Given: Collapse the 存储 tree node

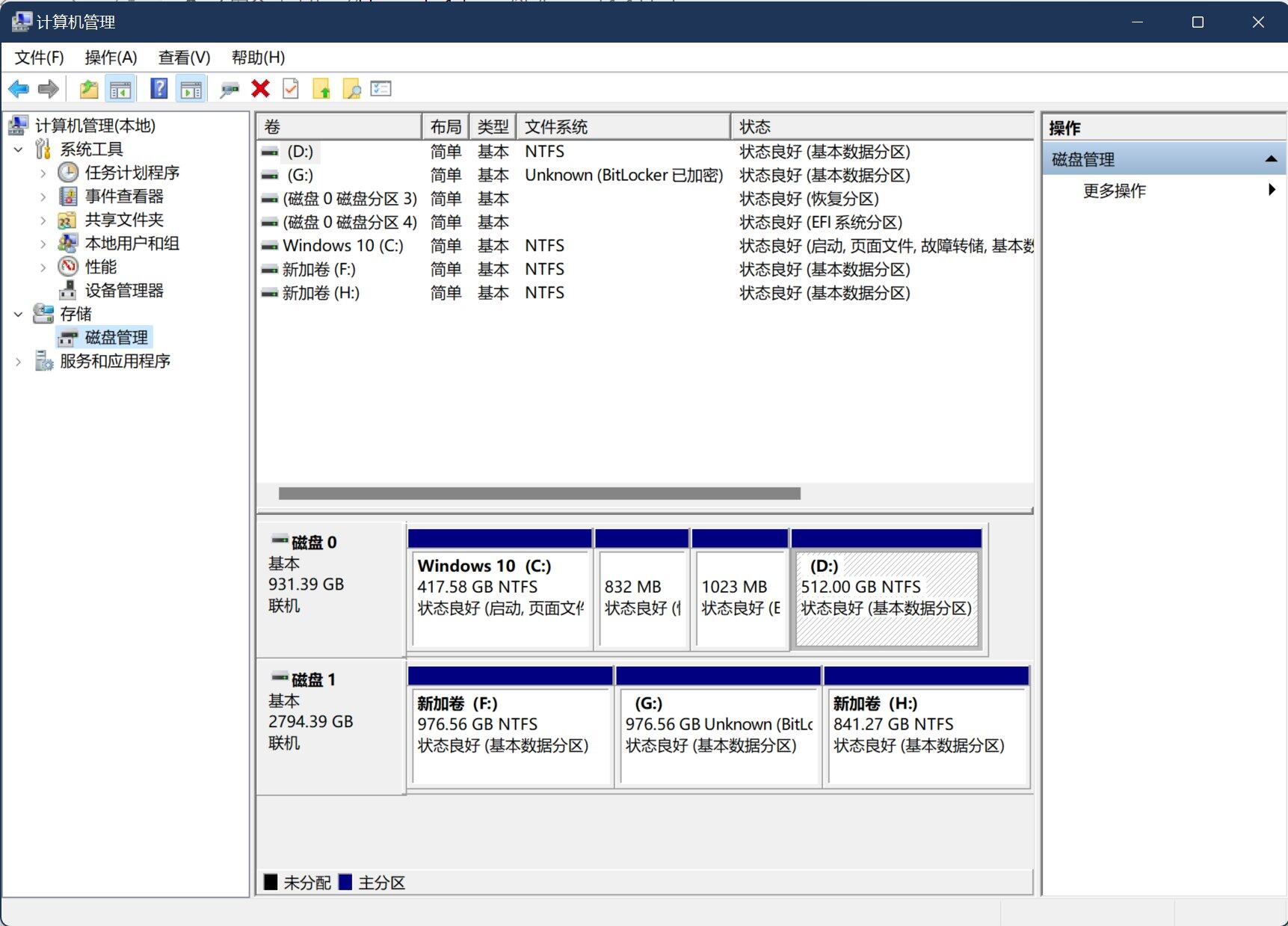Looking at the screenshot, I should tap(19, 315).
